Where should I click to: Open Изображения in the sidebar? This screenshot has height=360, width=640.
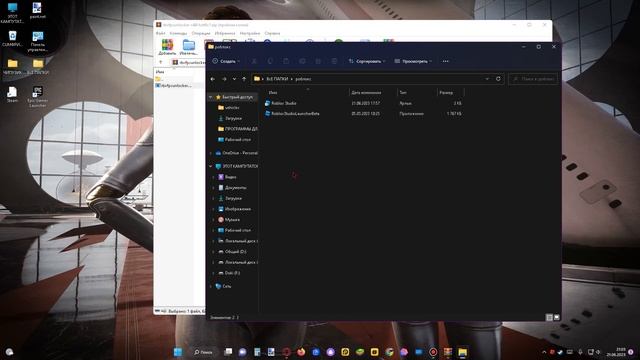(x=238, y=209)
